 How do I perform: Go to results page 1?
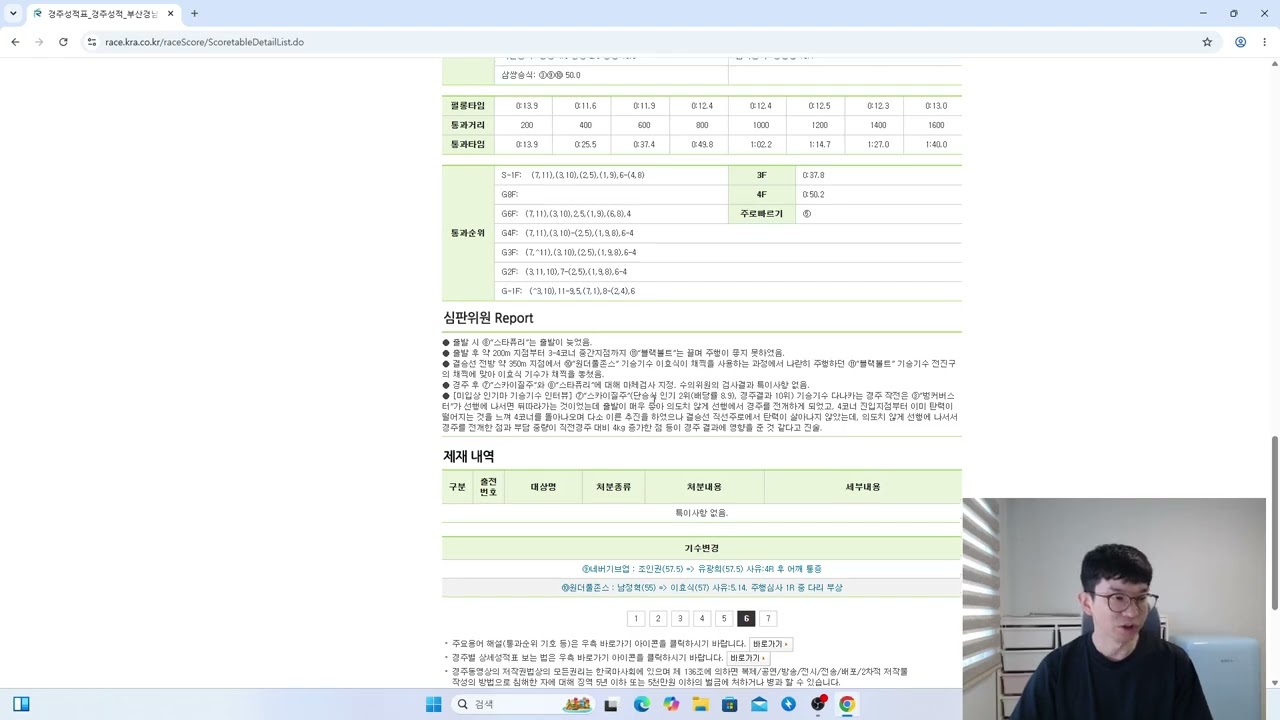pos(636,619)
